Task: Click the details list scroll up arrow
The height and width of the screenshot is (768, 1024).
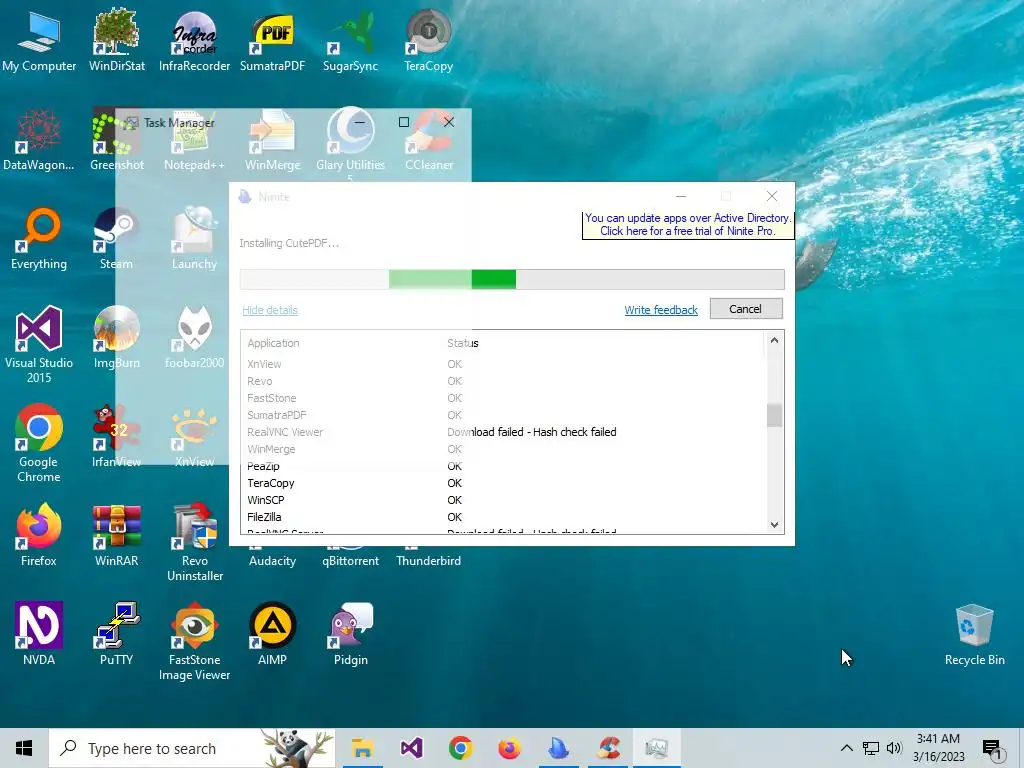Action: [x=775, y=340]
